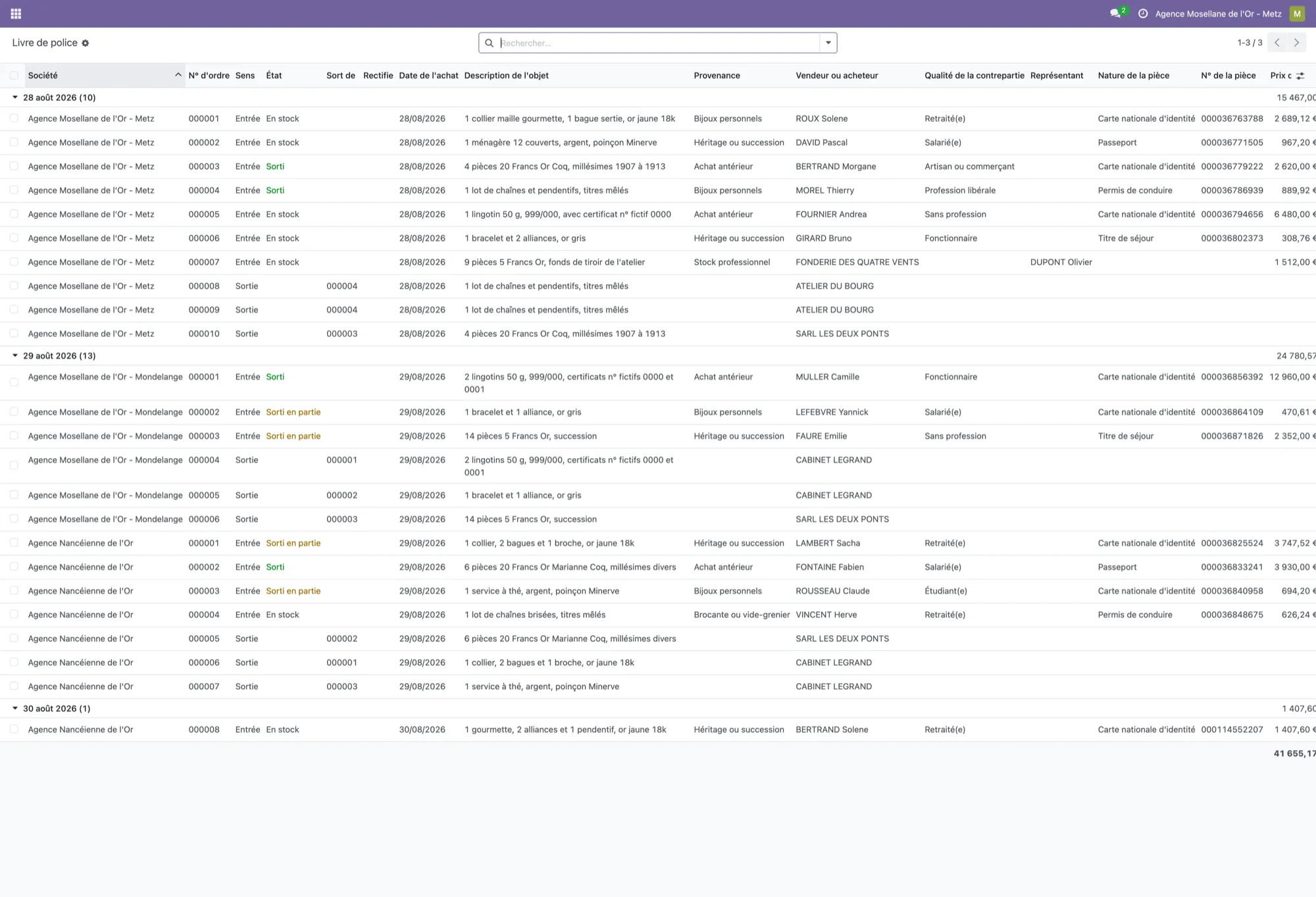Sort by Date de l'achat column
This screenshot has height=897, width=1316.
pyautogui.click(x=428, y=76)
